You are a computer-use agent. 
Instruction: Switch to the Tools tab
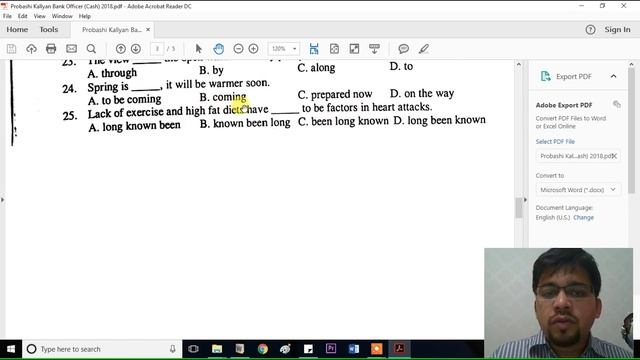[x=49, y=29]
